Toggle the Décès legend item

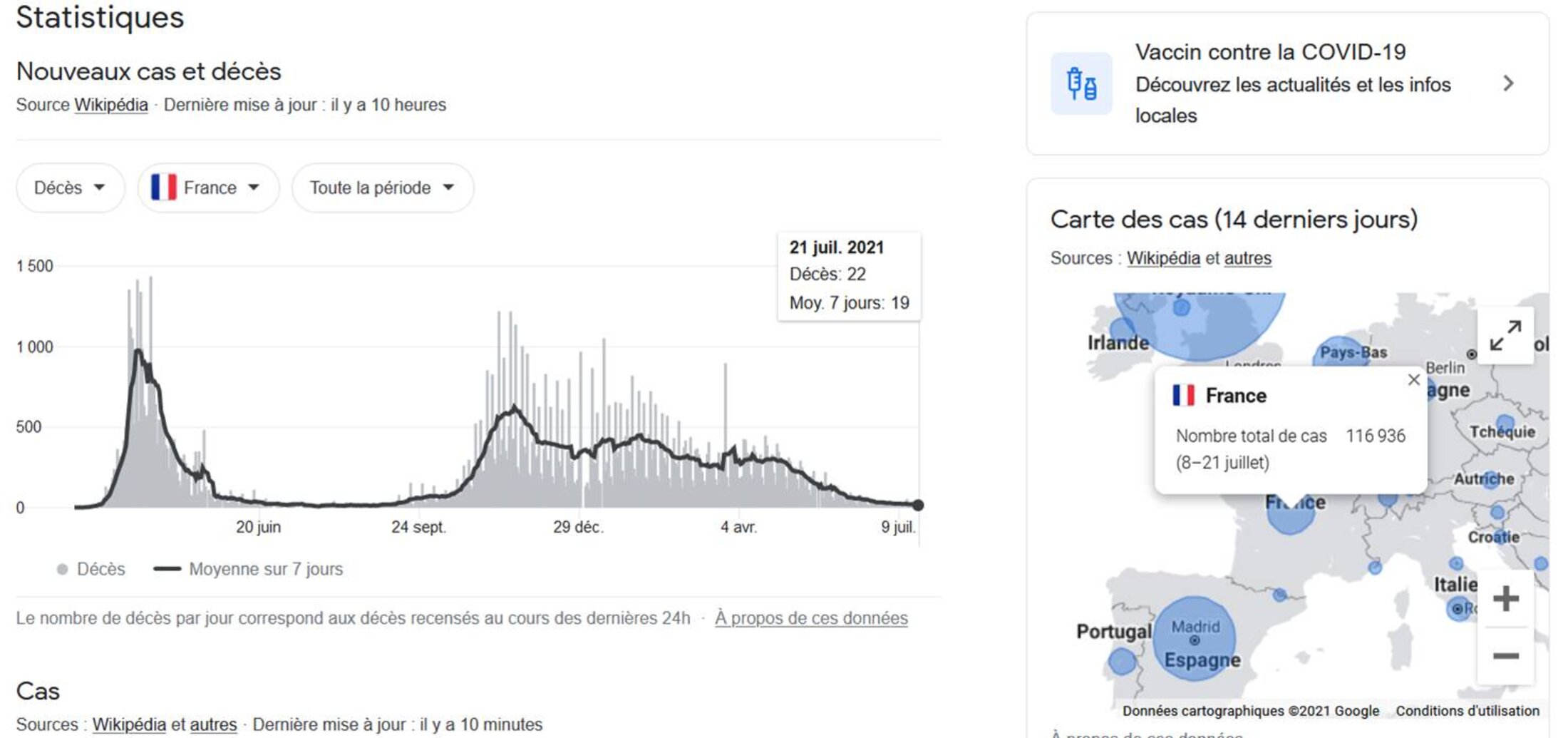point(91,569)
